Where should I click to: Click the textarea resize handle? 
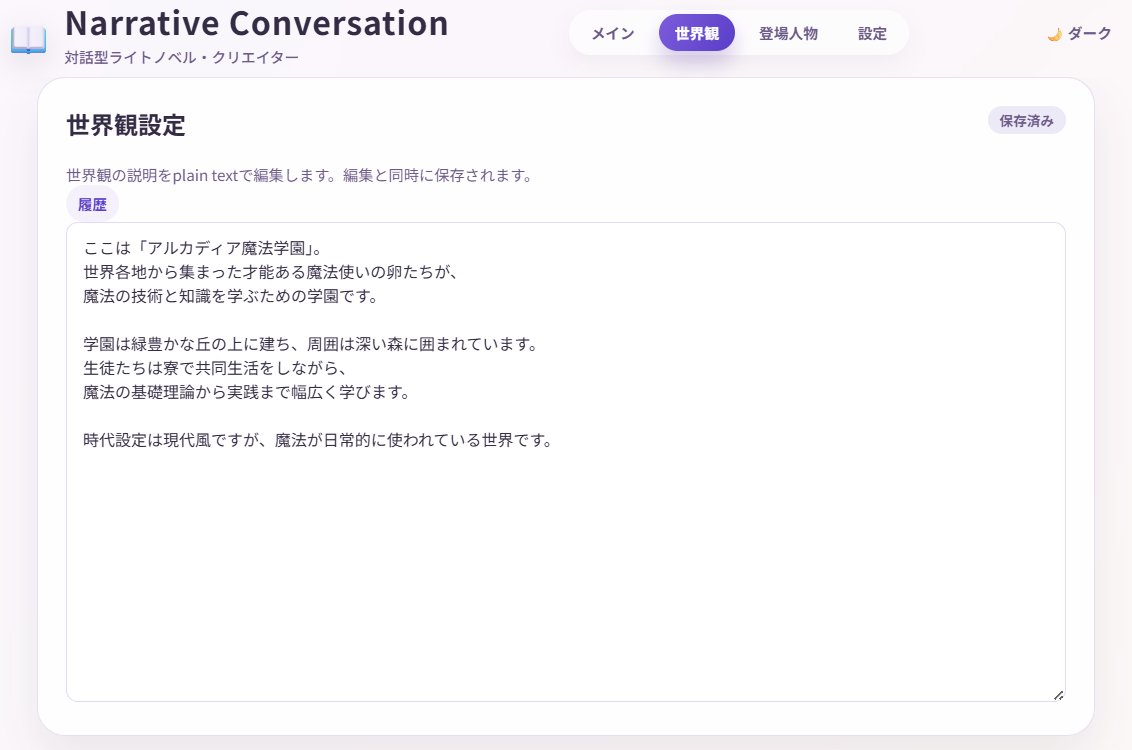pyautogui.click(x=1058, y=693)
